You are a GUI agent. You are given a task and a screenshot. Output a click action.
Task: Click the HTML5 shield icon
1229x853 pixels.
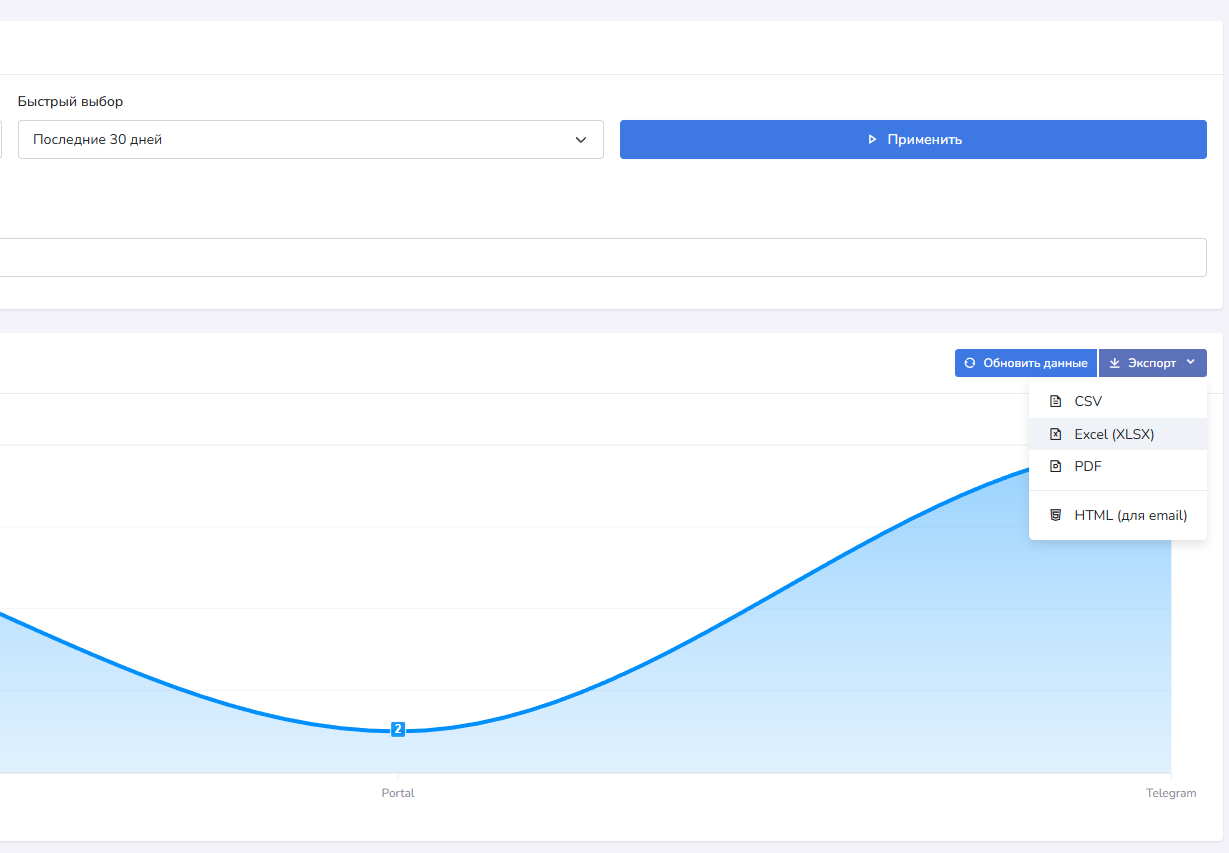(1055, 516)
